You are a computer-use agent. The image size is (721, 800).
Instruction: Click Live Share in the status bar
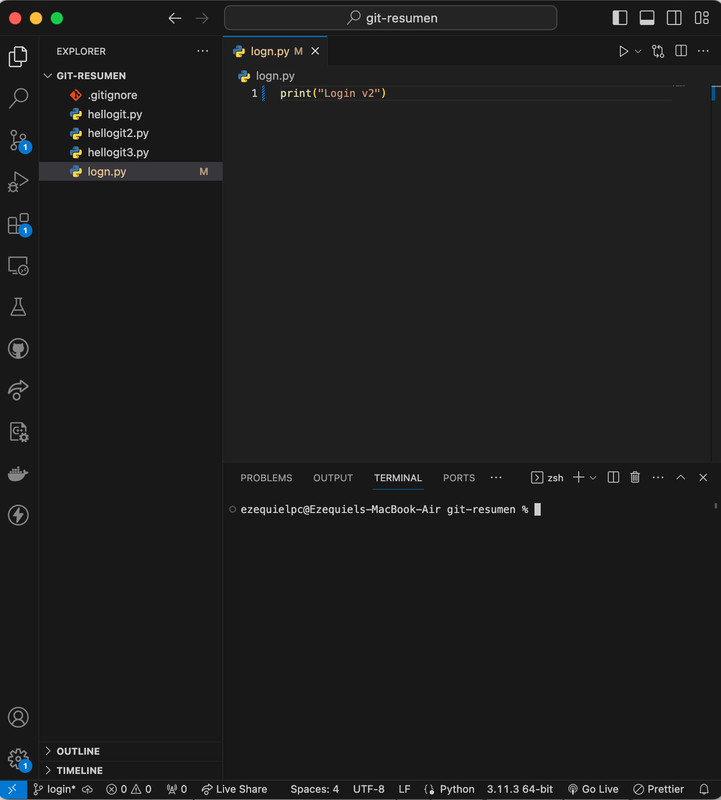[x=234, y=789]
